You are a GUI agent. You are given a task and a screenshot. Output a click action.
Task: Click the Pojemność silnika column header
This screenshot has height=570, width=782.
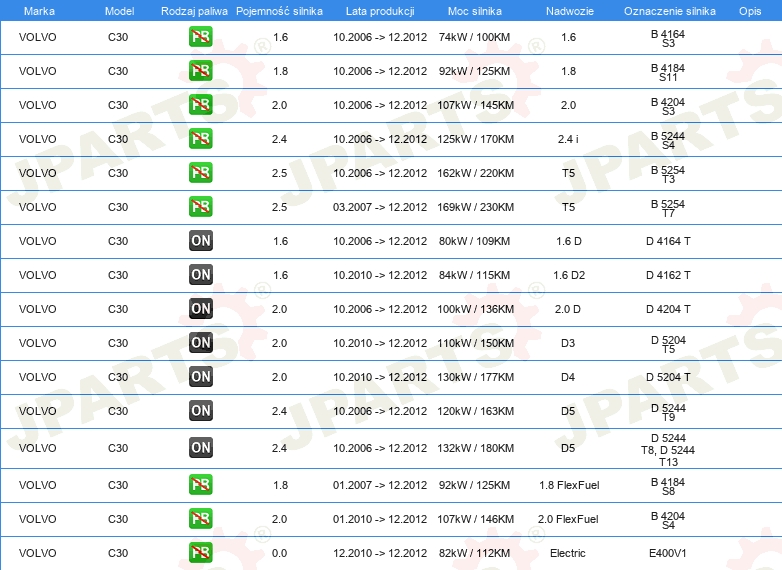279,11
